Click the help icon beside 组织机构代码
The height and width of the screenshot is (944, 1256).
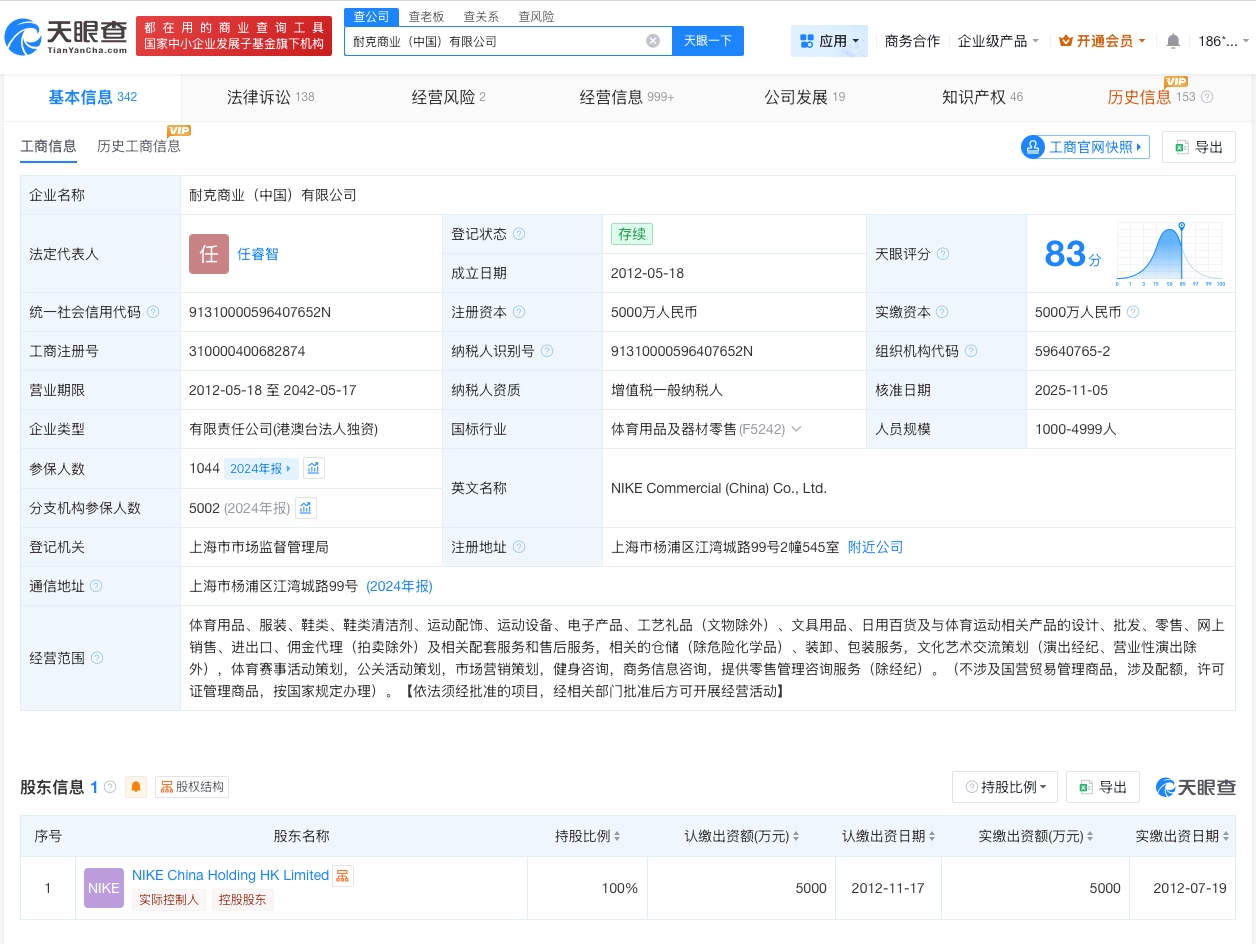coord(971,351)
